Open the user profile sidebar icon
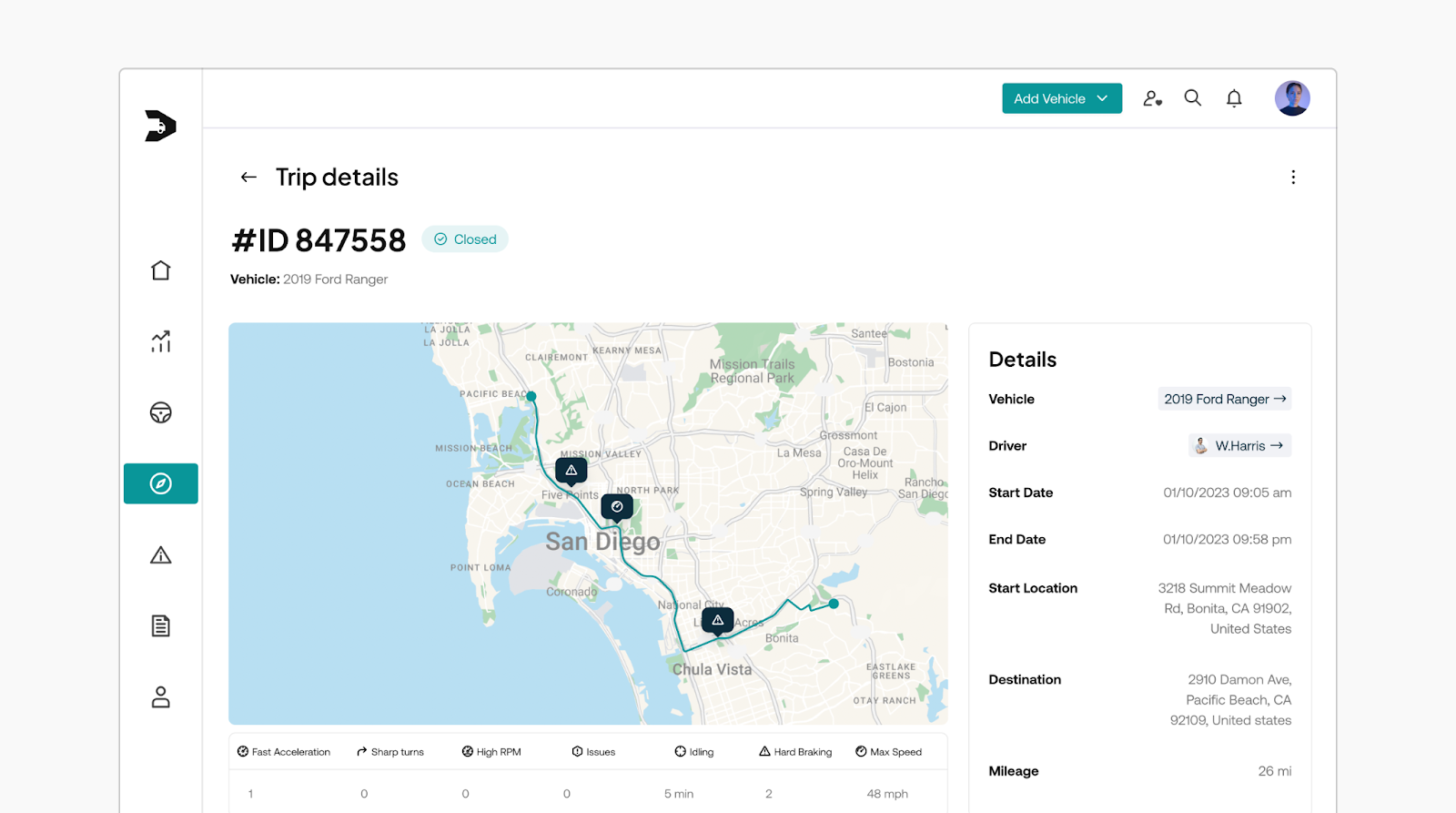The image size is (1456, 813). click(x=160, y=696)
